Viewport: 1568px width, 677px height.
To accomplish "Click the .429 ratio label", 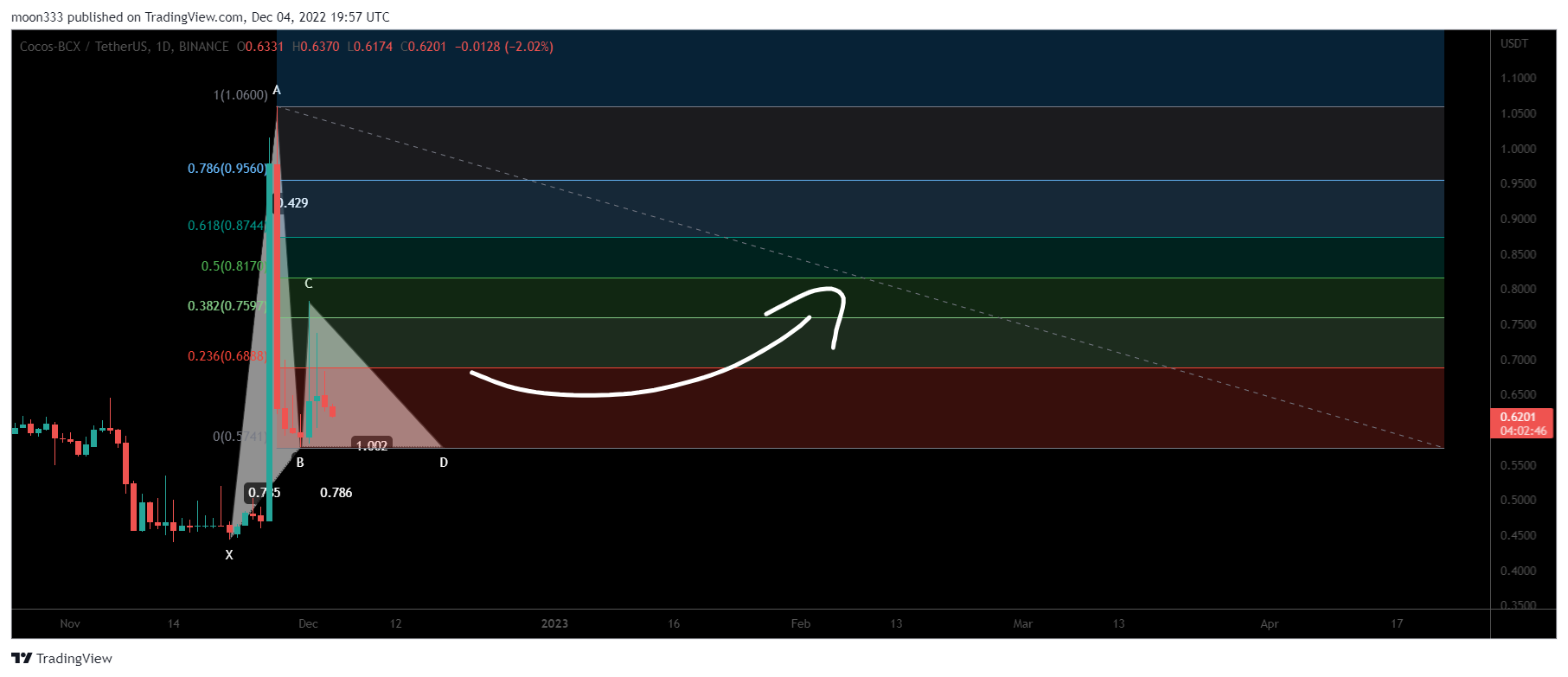I will 294,203.
